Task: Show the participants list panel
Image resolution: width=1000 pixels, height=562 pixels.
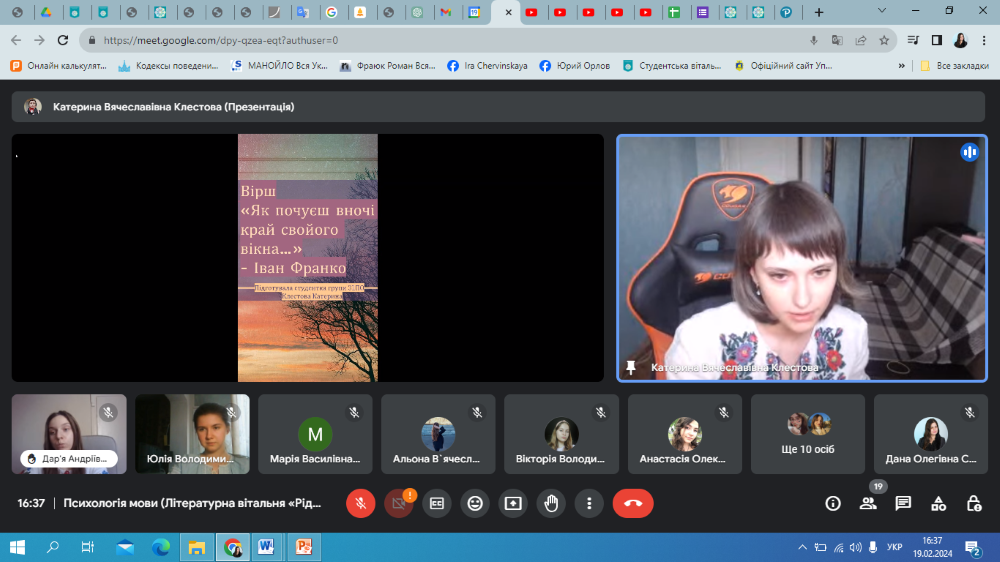Action: click(x=868, y=503)
